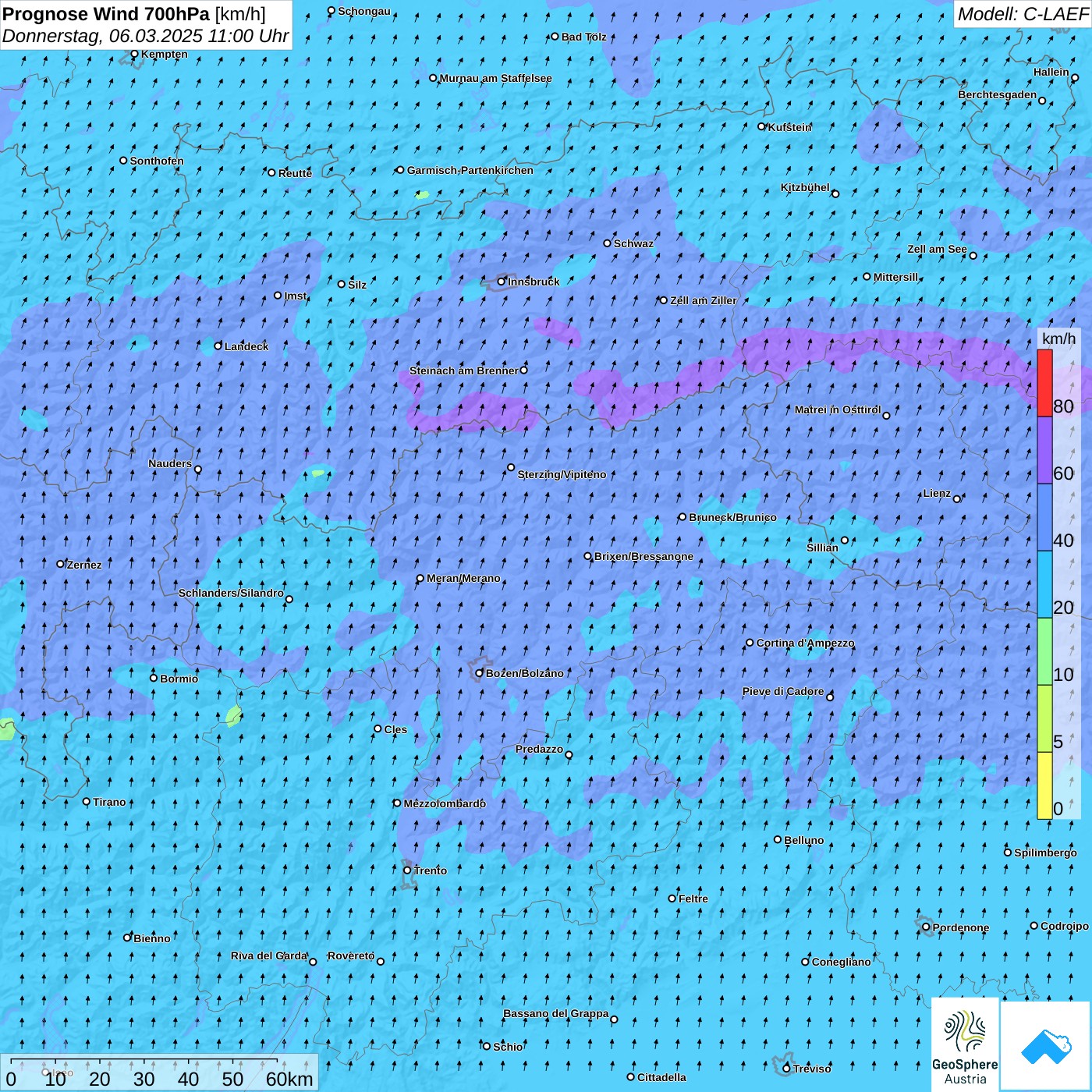Click the "60km" scale bar label
This screenshot has height=1092, width=1092.
[x=289, y=1079]
